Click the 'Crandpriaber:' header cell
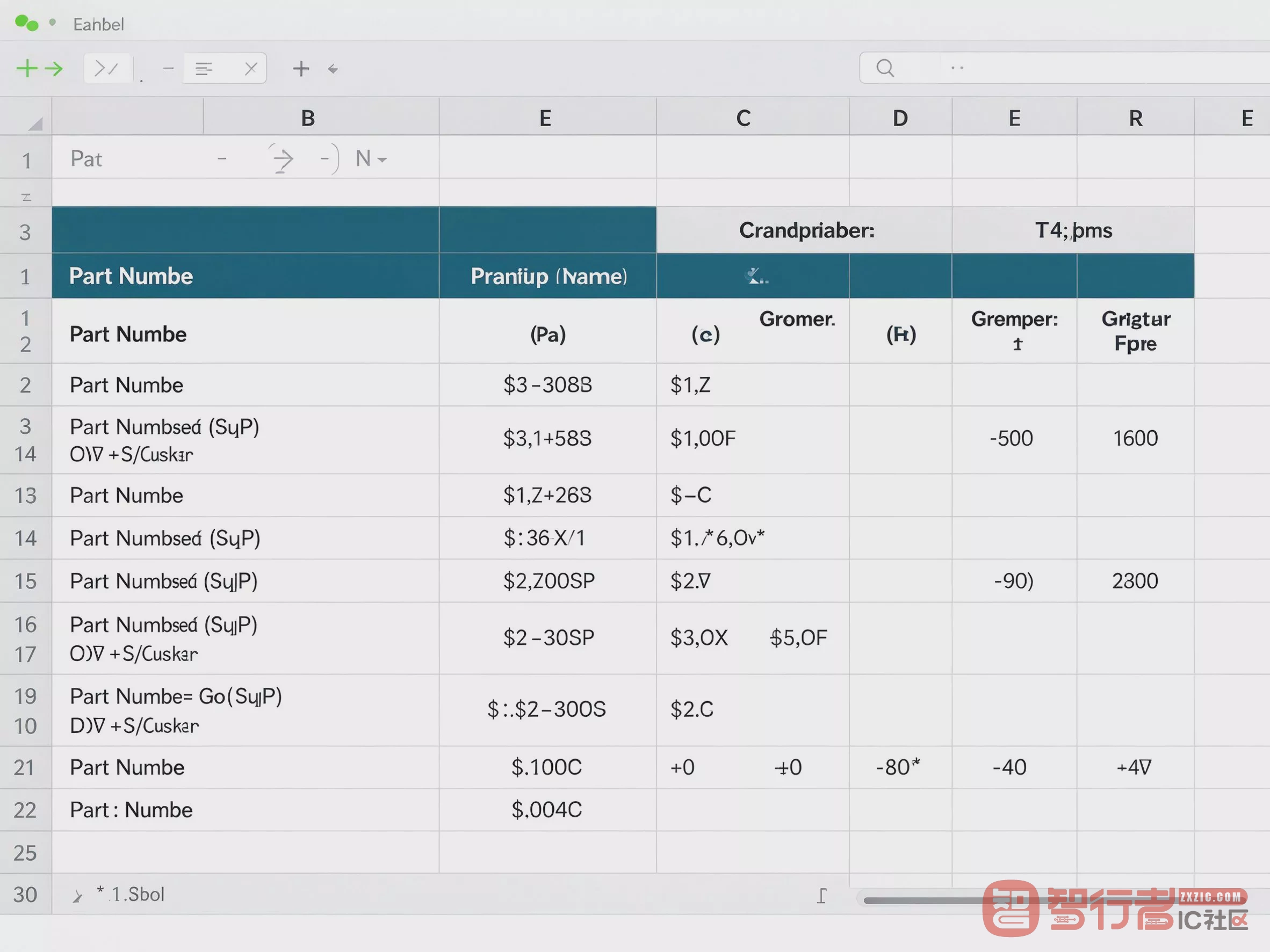Viewport: 1270px width, 952px height. (804, 230)
